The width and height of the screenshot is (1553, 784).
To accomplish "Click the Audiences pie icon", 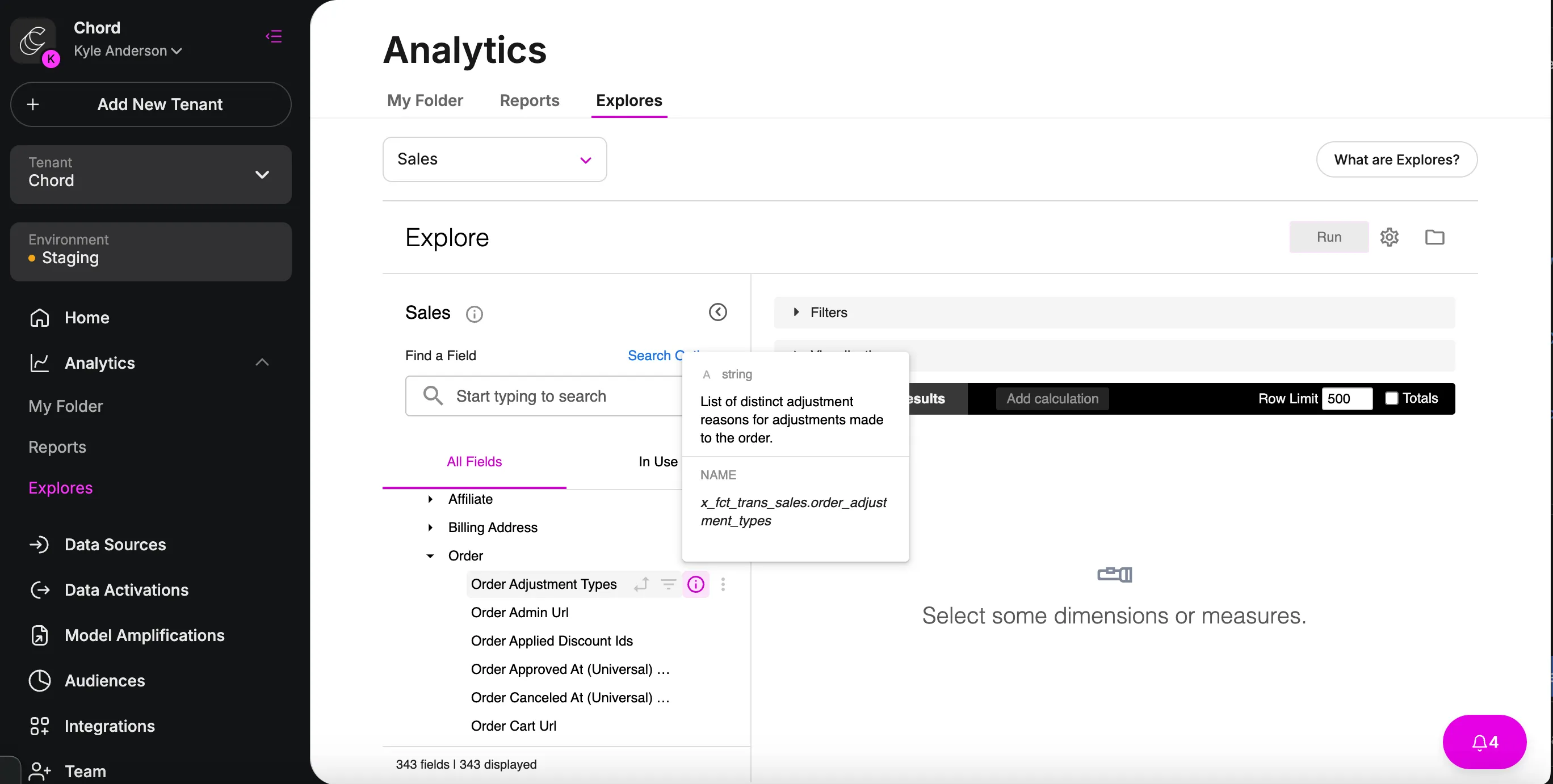I will 40,680.
